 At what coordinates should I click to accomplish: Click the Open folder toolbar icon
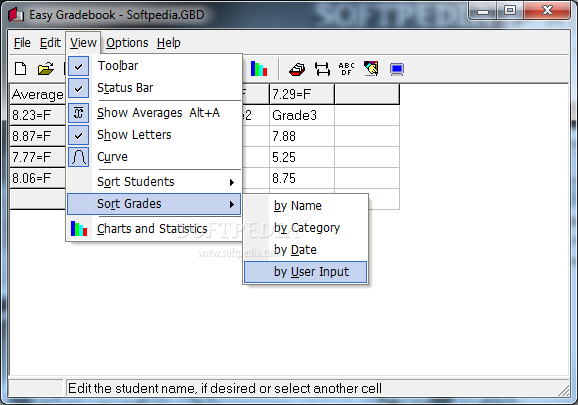[x=46, y=69]
